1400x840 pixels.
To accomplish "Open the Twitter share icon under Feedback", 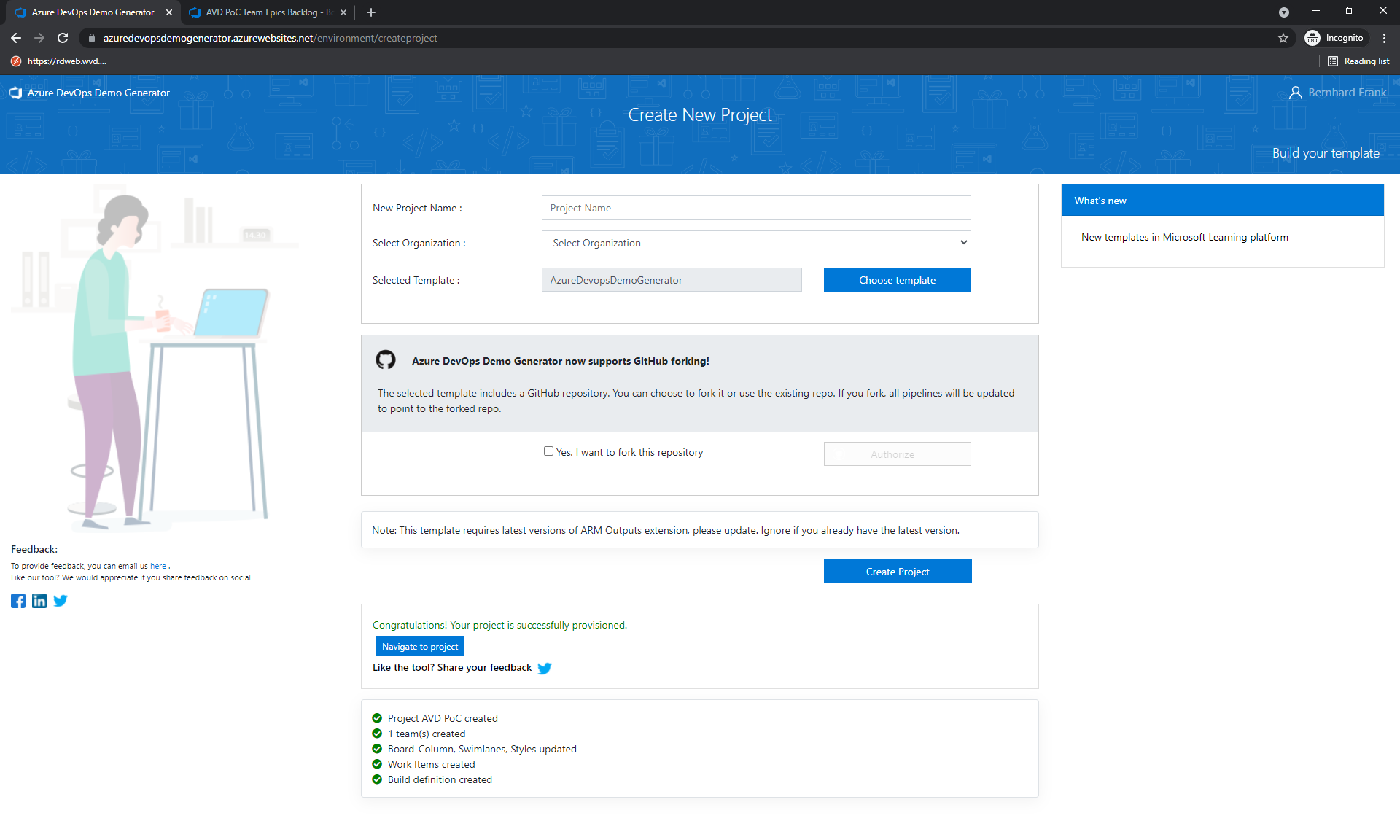I will tap(61, 601).
